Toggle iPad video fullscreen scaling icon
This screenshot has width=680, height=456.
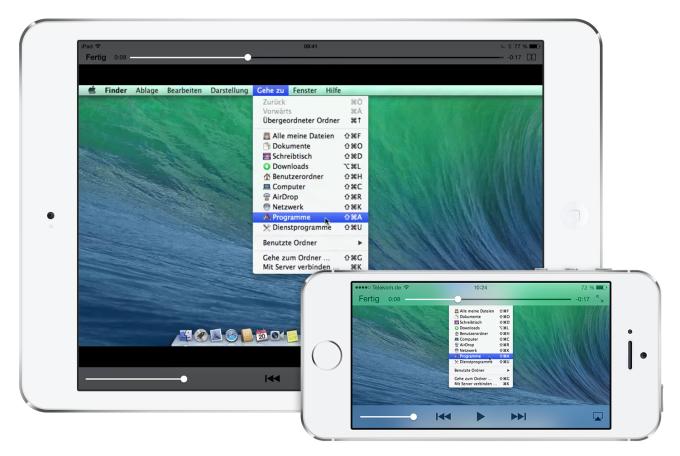pyautogui.click(x=531, y=57)
